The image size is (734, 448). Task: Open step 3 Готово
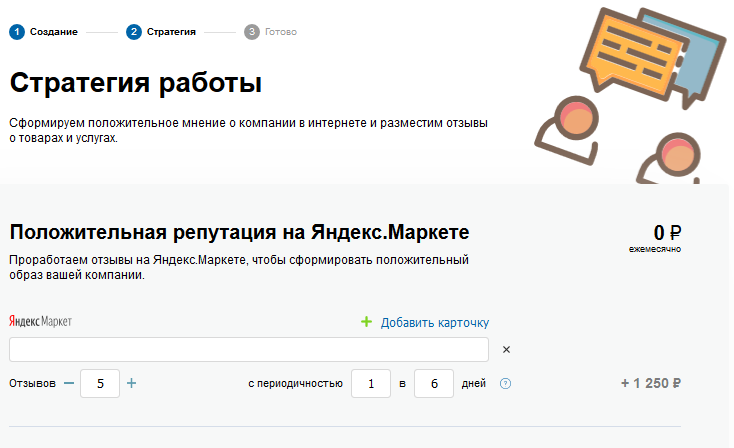click(x=270, y=32)
